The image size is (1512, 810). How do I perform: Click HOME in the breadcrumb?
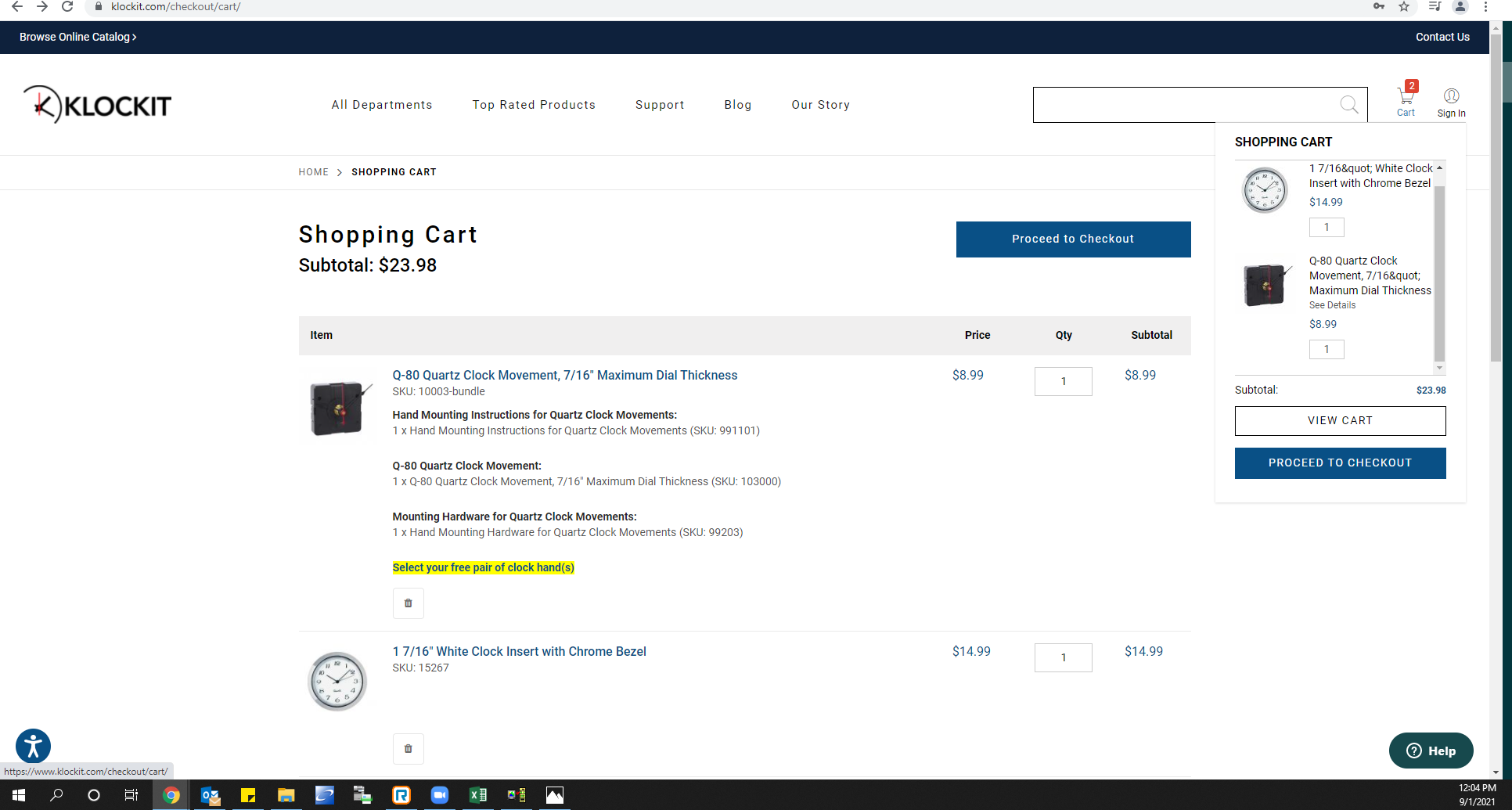coord(313,172)
